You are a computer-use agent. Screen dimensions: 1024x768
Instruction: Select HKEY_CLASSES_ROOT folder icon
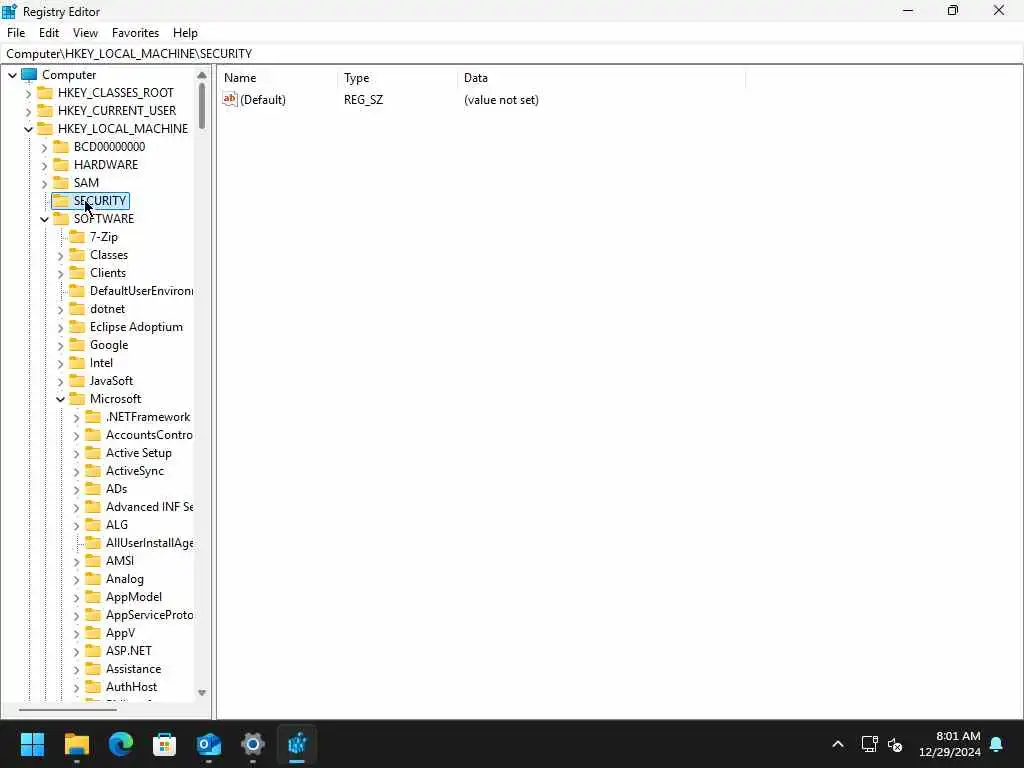tap(45, 93)
